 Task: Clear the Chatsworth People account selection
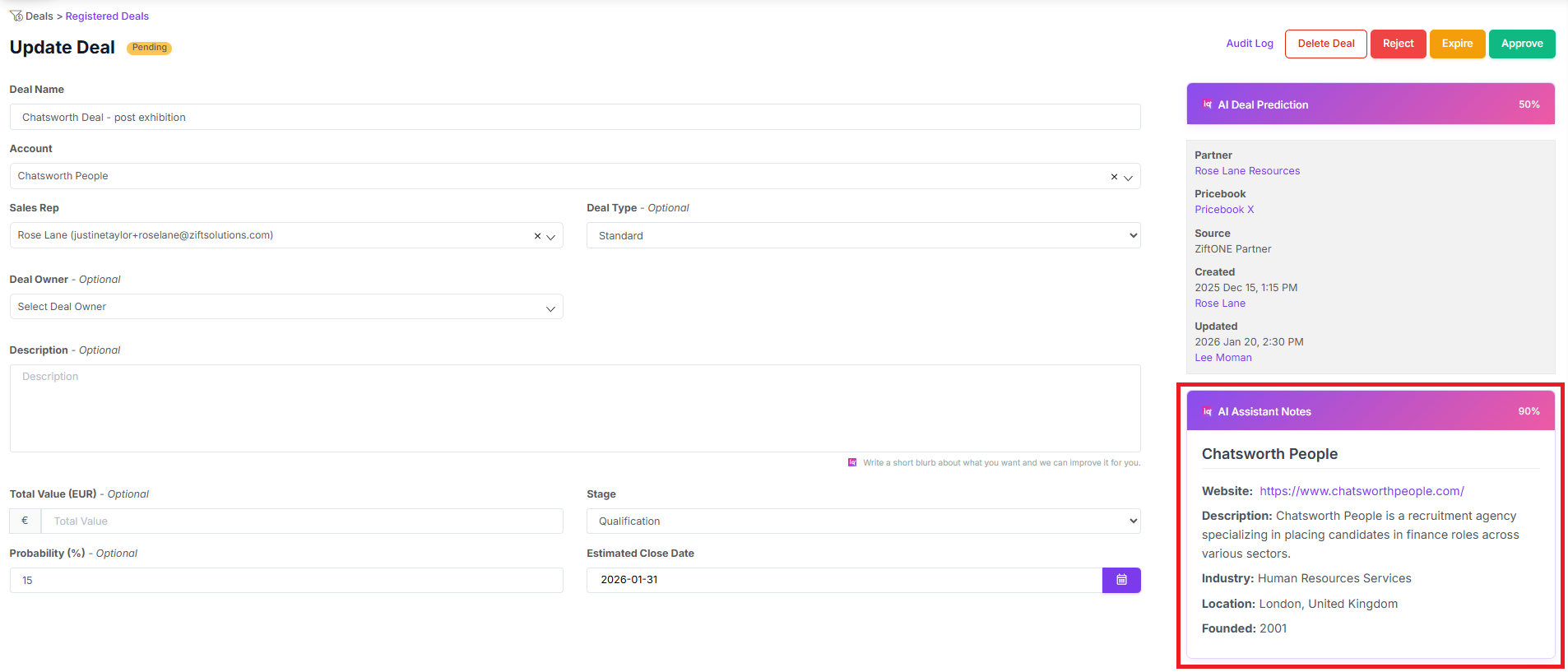(1114, 177)
